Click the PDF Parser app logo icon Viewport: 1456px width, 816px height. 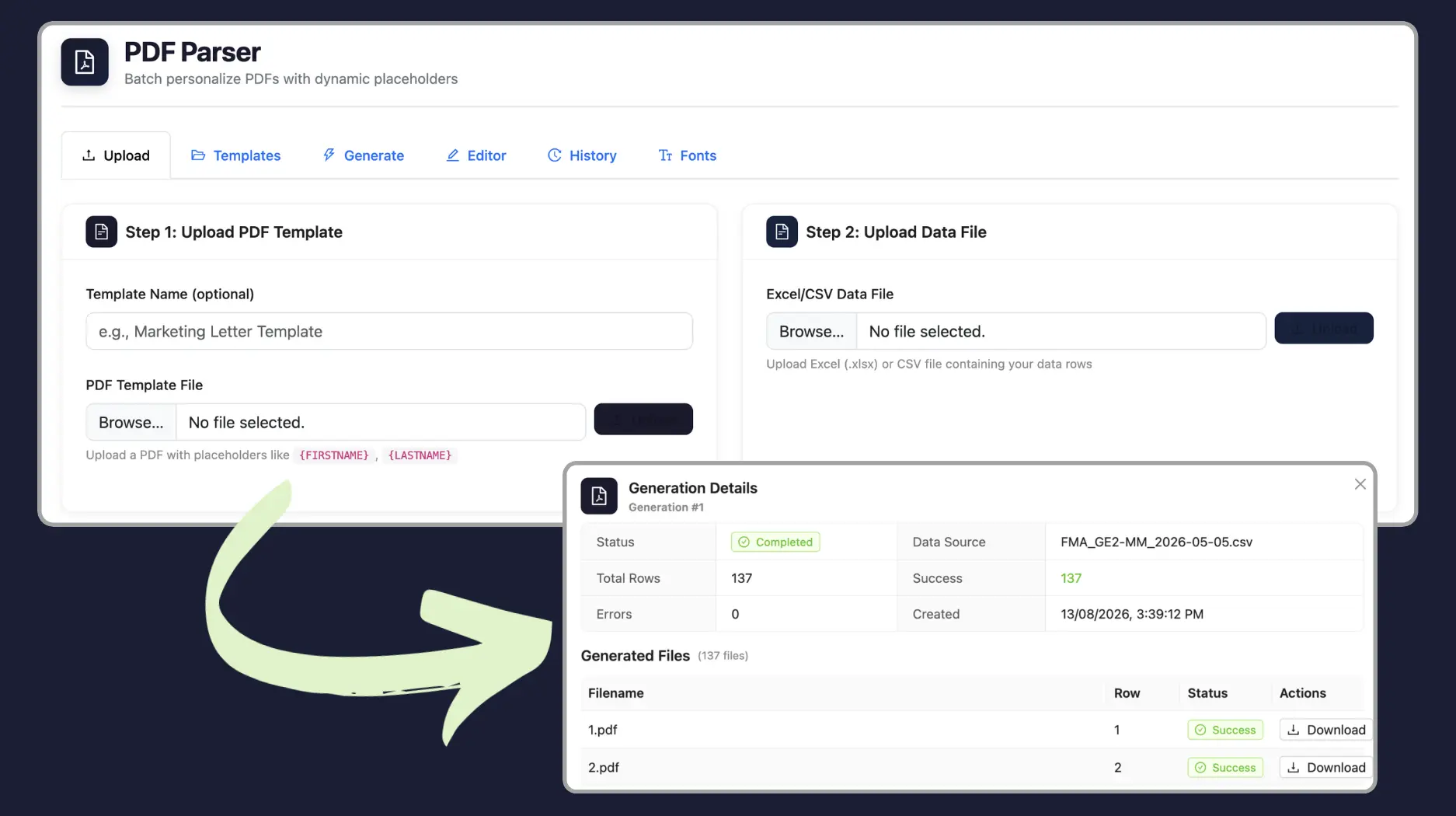pyautogui.click(x=85, y=62)
